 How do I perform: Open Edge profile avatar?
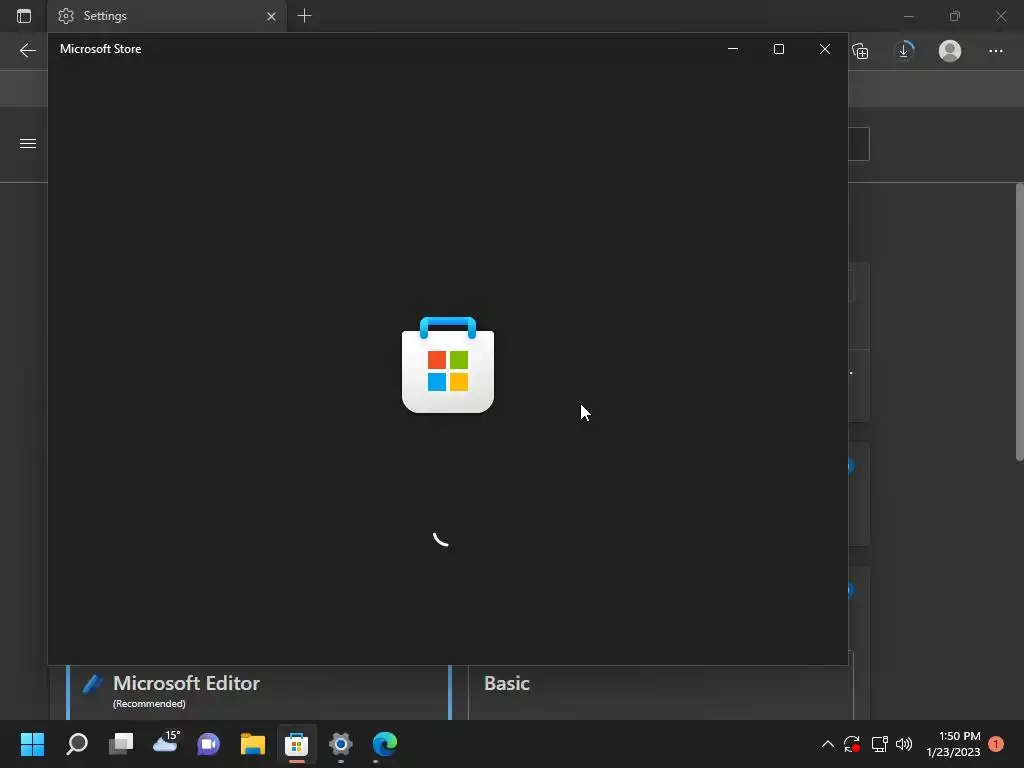pyautogui.click(x=950, y=50)
